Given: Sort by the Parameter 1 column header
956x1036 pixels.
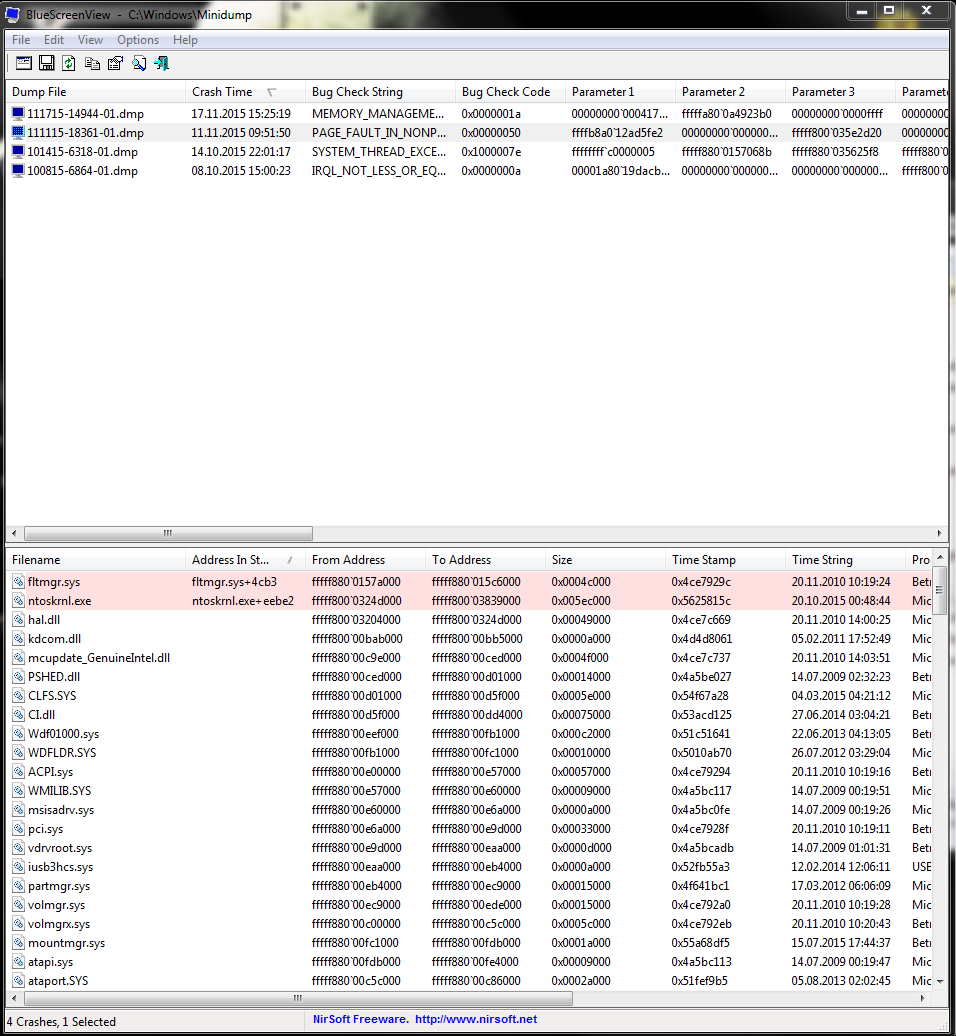Looking at the screenshot, I should point(620,92).
